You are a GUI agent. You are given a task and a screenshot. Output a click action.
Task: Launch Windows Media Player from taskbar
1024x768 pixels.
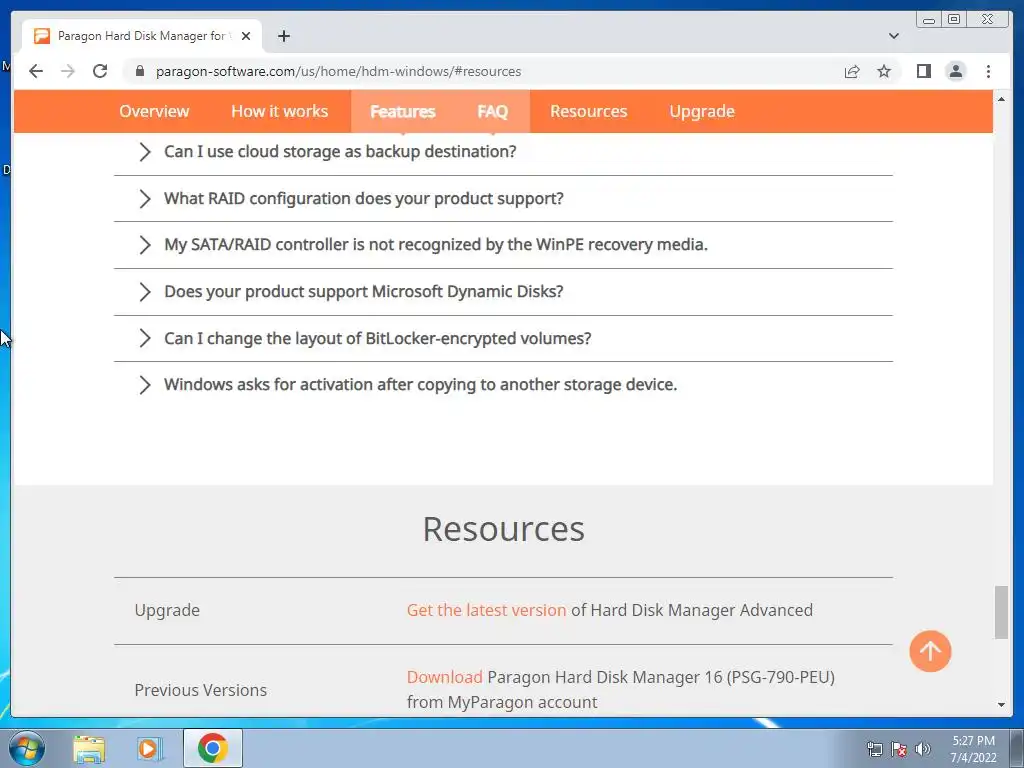coord(150,748)
